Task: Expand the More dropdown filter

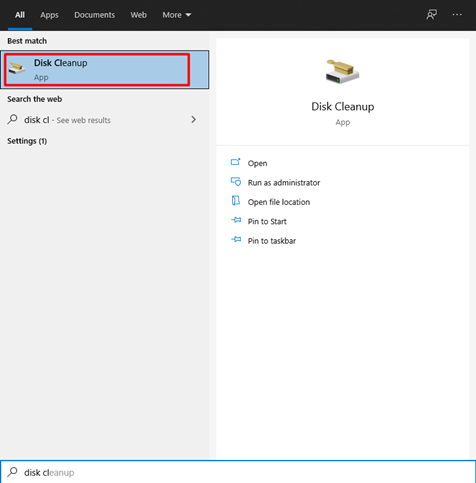Action: pos(177,15)
